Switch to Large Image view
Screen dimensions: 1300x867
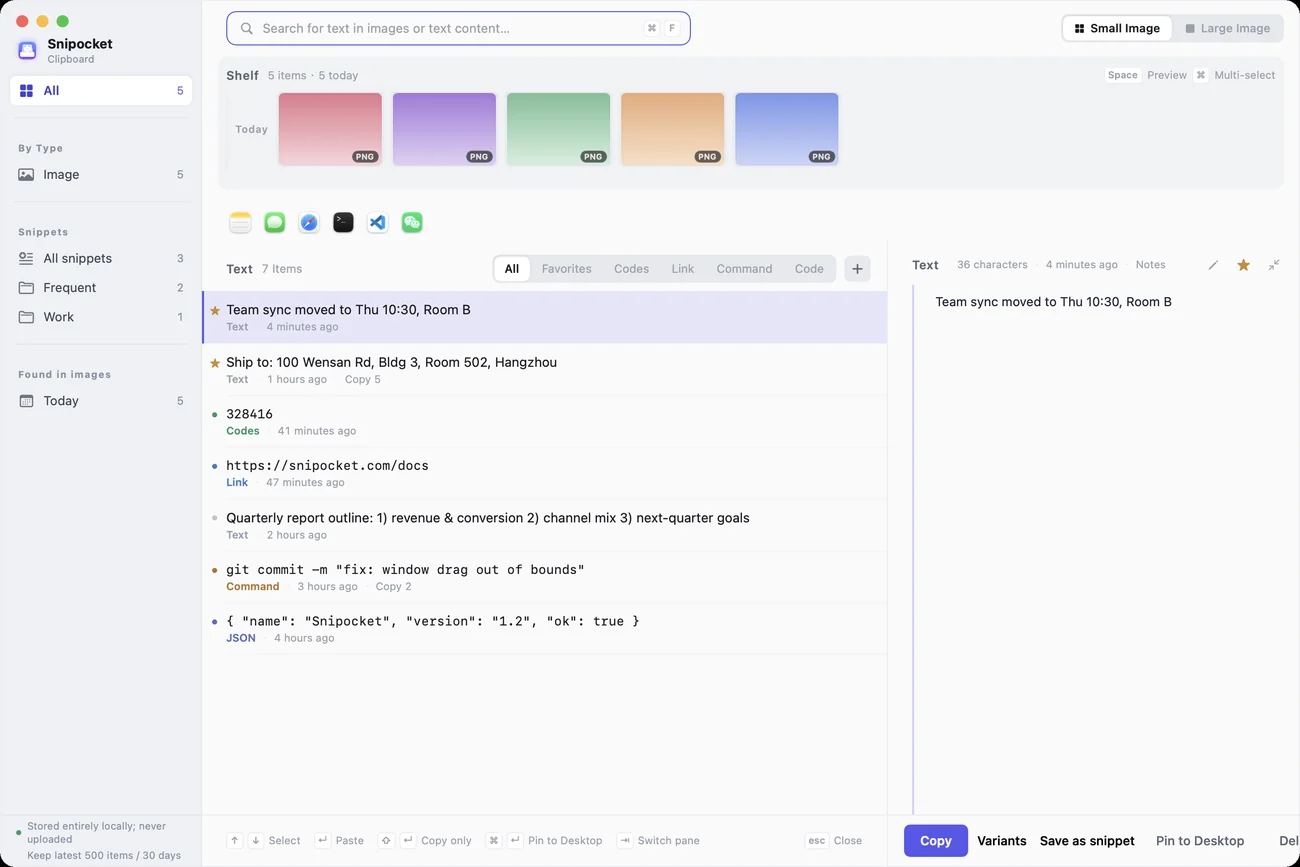pyautogui.click(x=1227, y=28)
